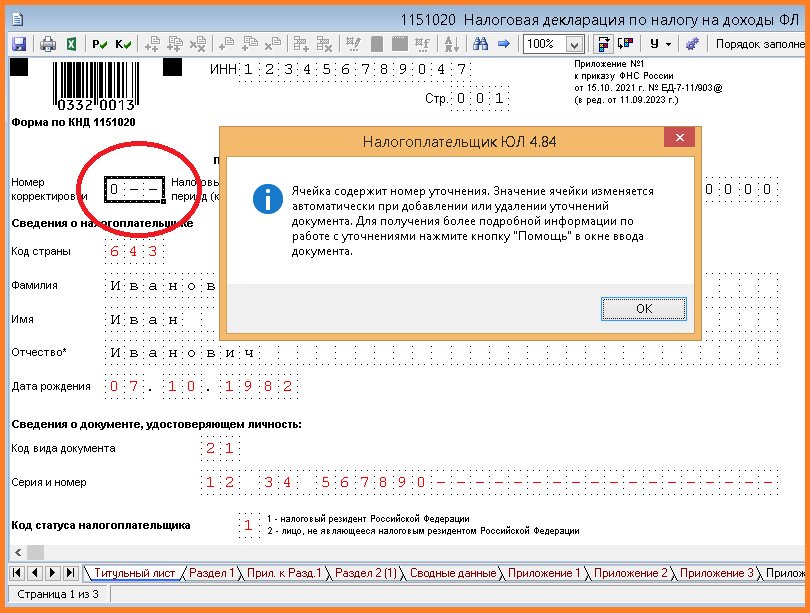The width and height of the screenshot is (810, 613).
Task: Click the delete section icon with two crosses
Action: coord(198,44)
